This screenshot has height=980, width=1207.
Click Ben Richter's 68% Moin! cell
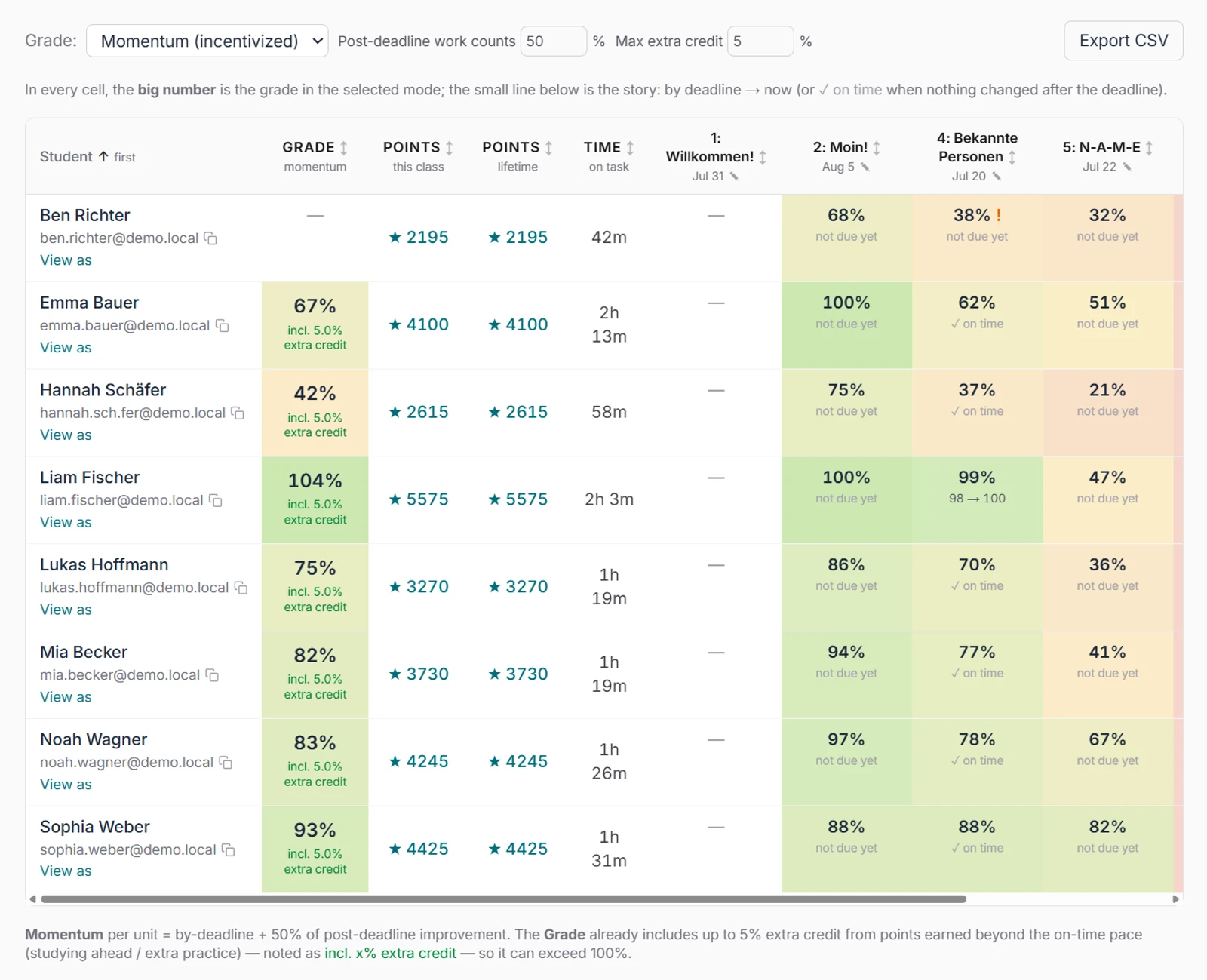click(x=846, y=238)
